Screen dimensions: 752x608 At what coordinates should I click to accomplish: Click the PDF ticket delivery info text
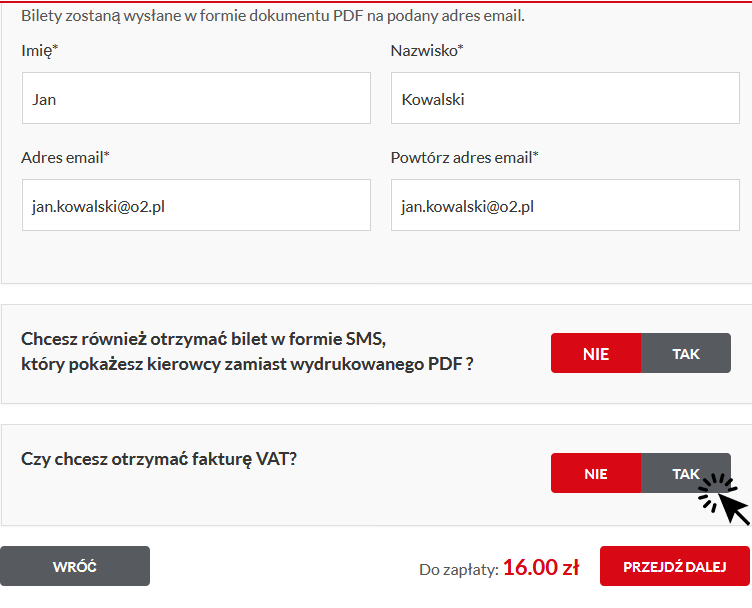273,16
